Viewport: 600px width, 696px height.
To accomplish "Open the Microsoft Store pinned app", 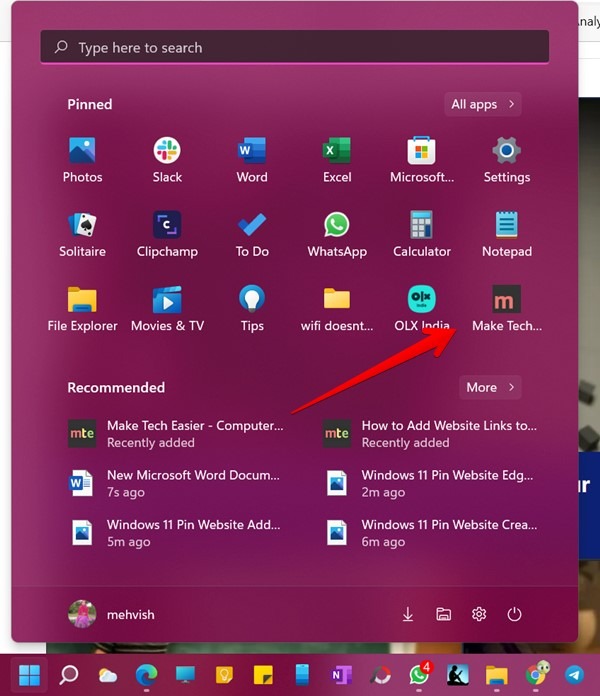I will pos(422,160).
